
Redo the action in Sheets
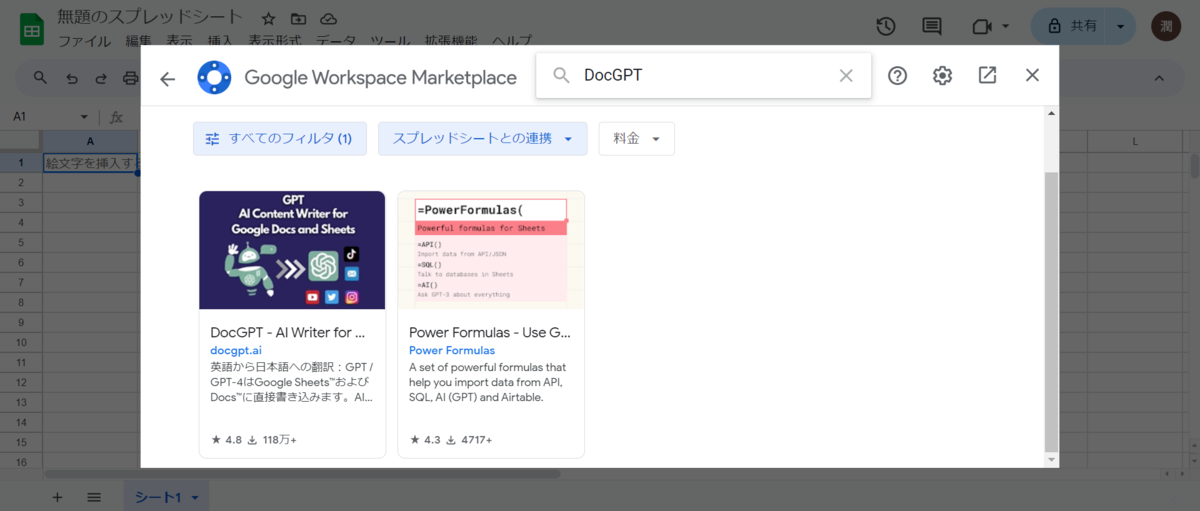101,78
